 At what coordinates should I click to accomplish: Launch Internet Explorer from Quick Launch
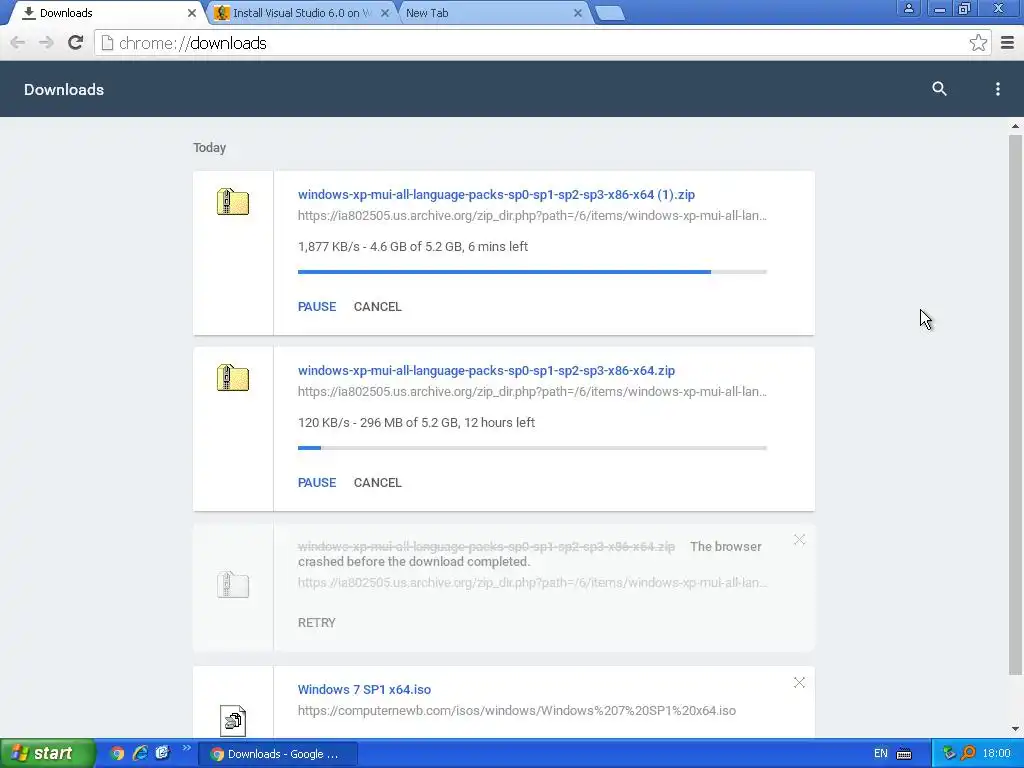pos(140,754)
